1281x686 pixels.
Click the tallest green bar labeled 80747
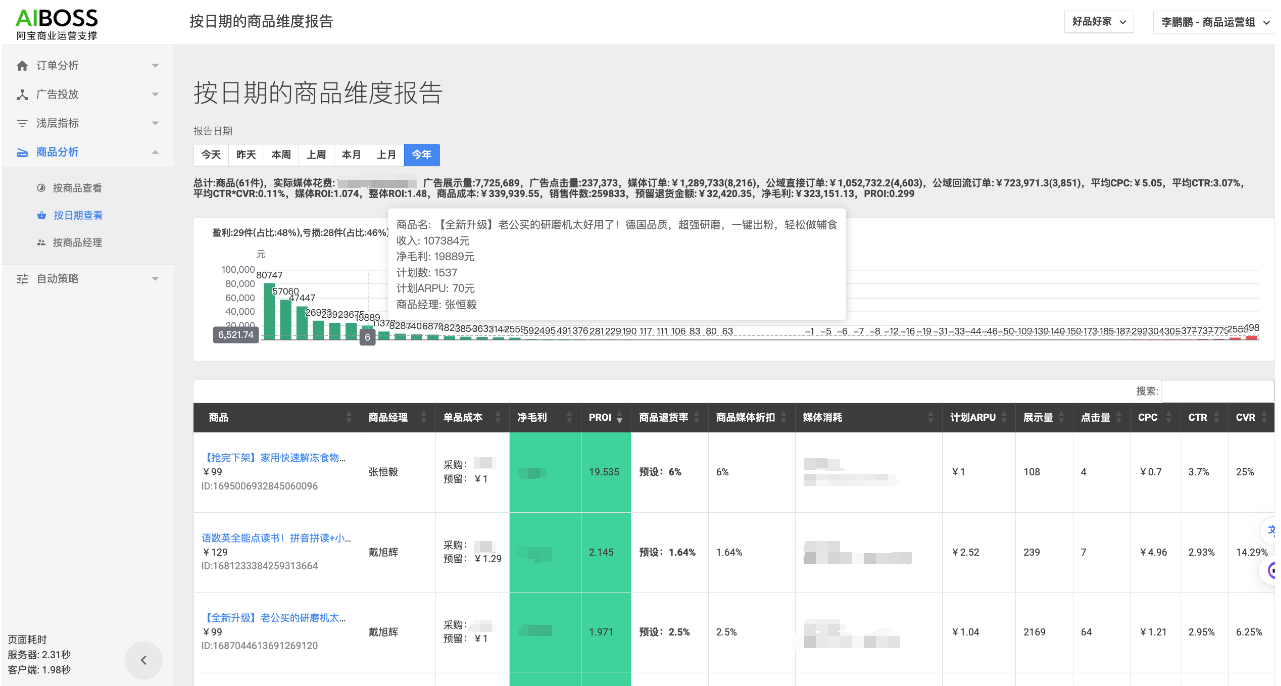coord(269,311)
